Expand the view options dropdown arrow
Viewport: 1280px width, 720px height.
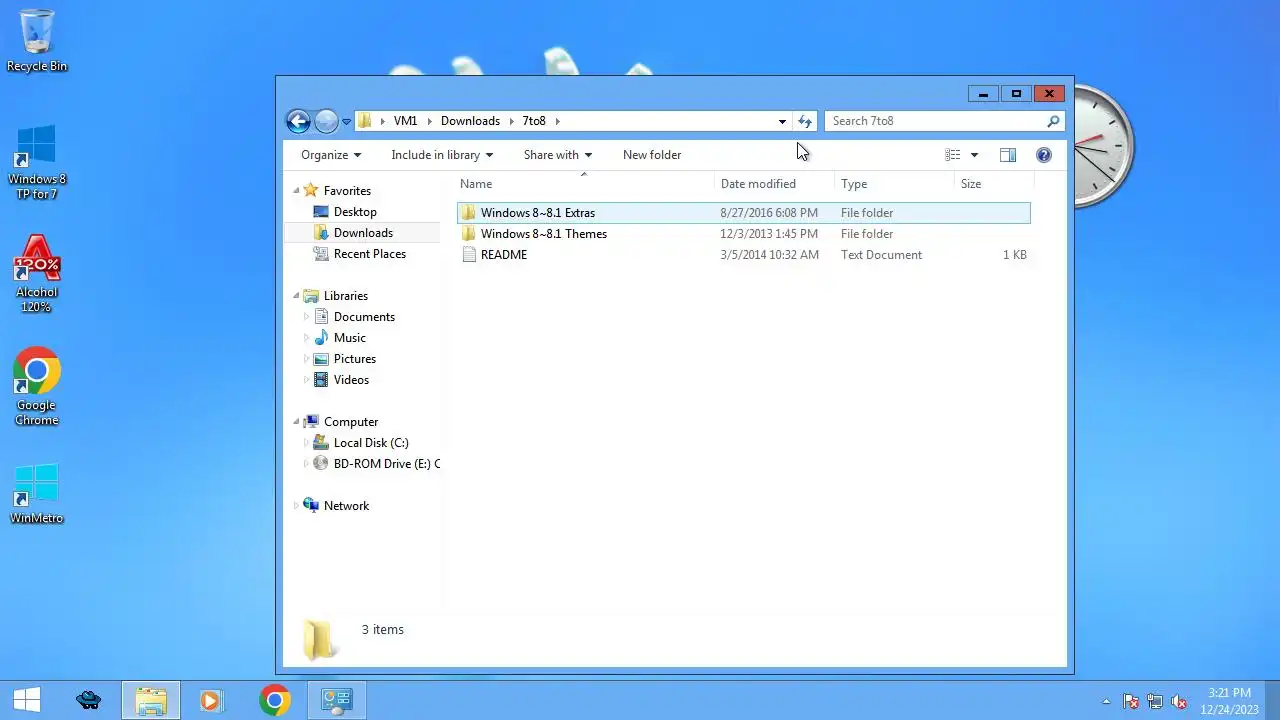click(x=974, y=155)
